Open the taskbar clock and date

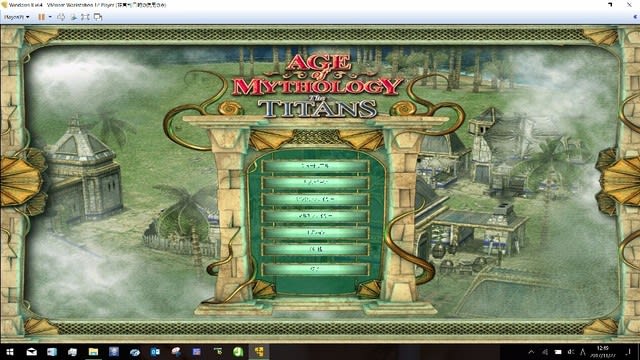[x=602, y=352]
